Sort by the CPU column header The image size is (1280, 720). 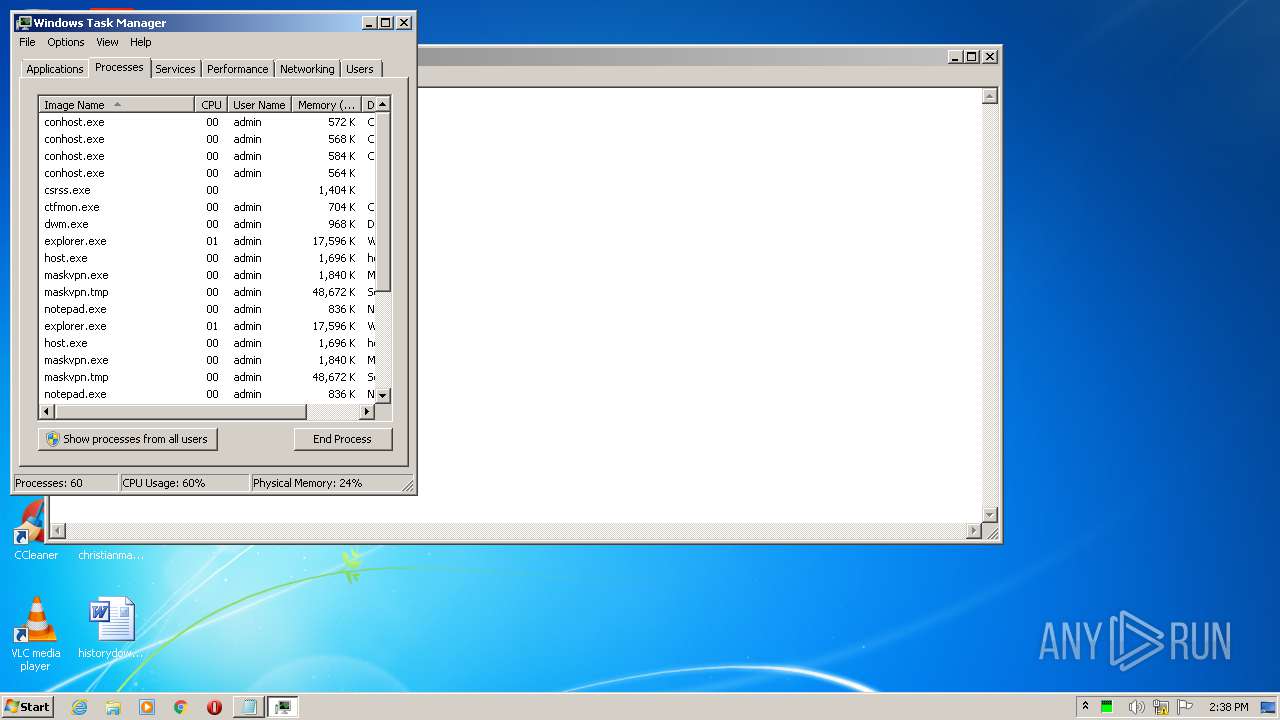pyautogui.click(x=211, y=105)
